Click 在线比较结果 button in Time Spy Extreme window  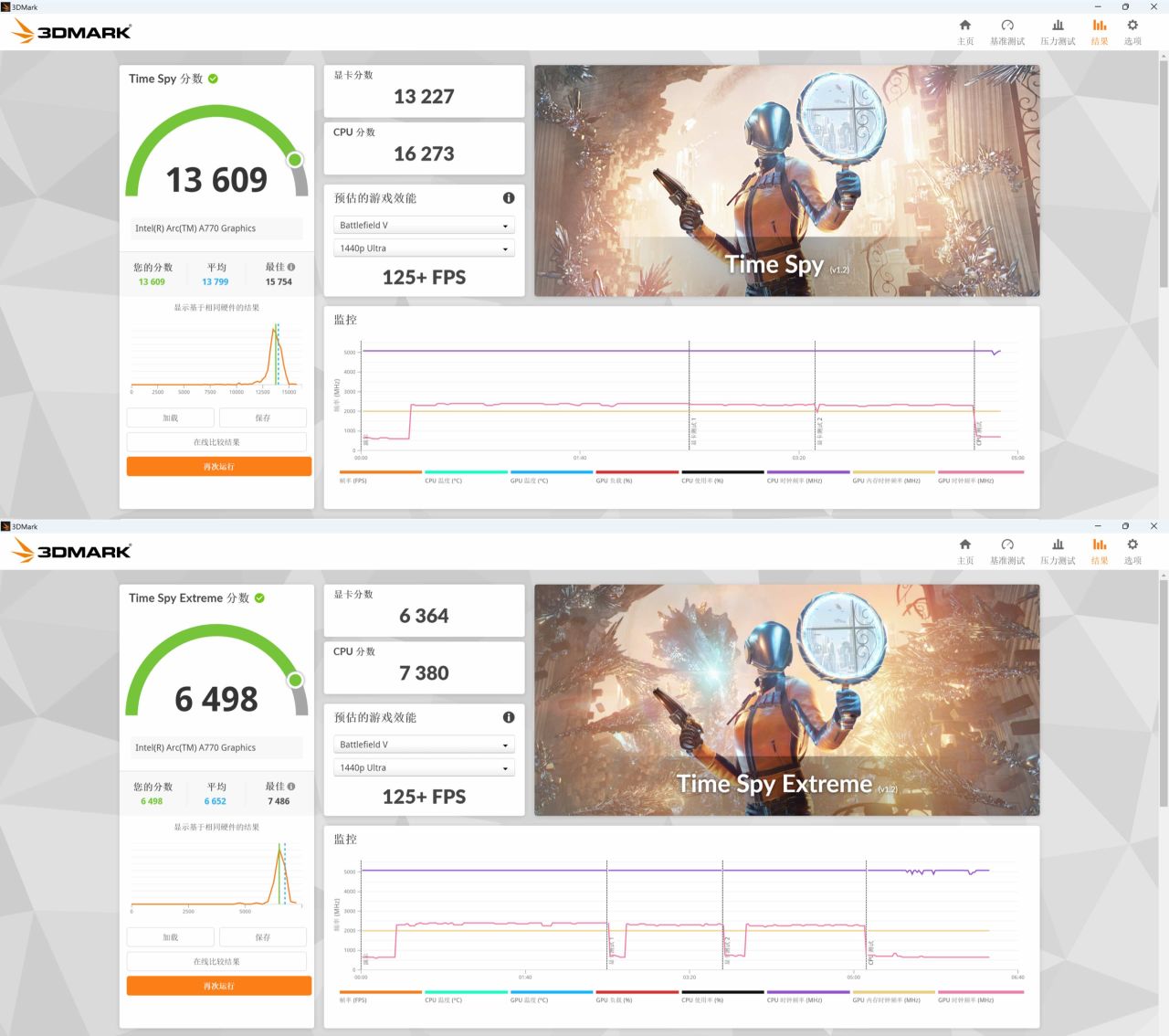coord(216,962)
